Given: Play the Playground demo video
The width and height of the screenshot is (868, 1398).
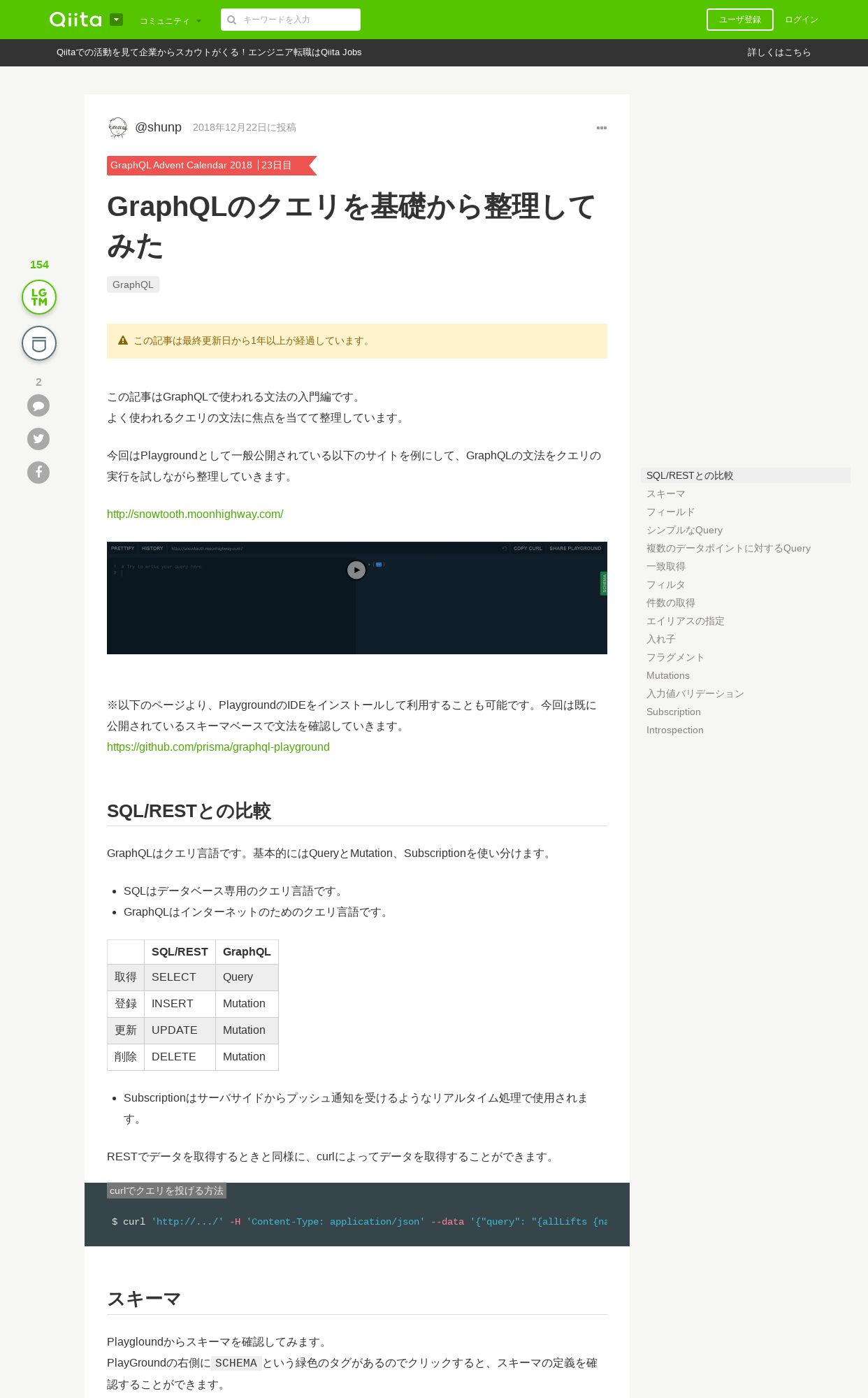Looking at the screenshot, I should click(356, 570).
